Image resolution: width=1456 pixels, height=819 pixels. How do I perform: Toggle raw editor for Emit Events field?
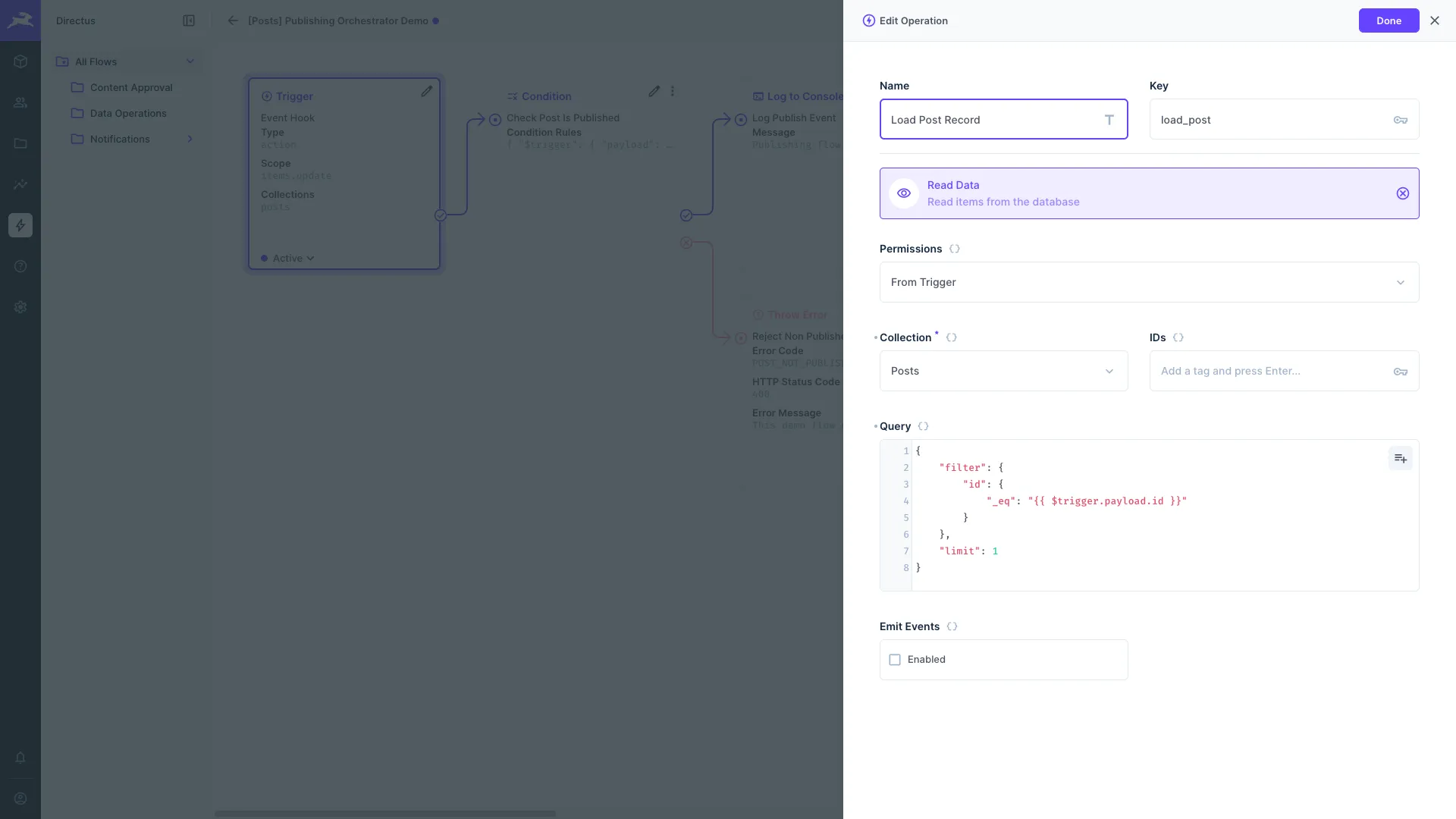[x=952, y=626]
